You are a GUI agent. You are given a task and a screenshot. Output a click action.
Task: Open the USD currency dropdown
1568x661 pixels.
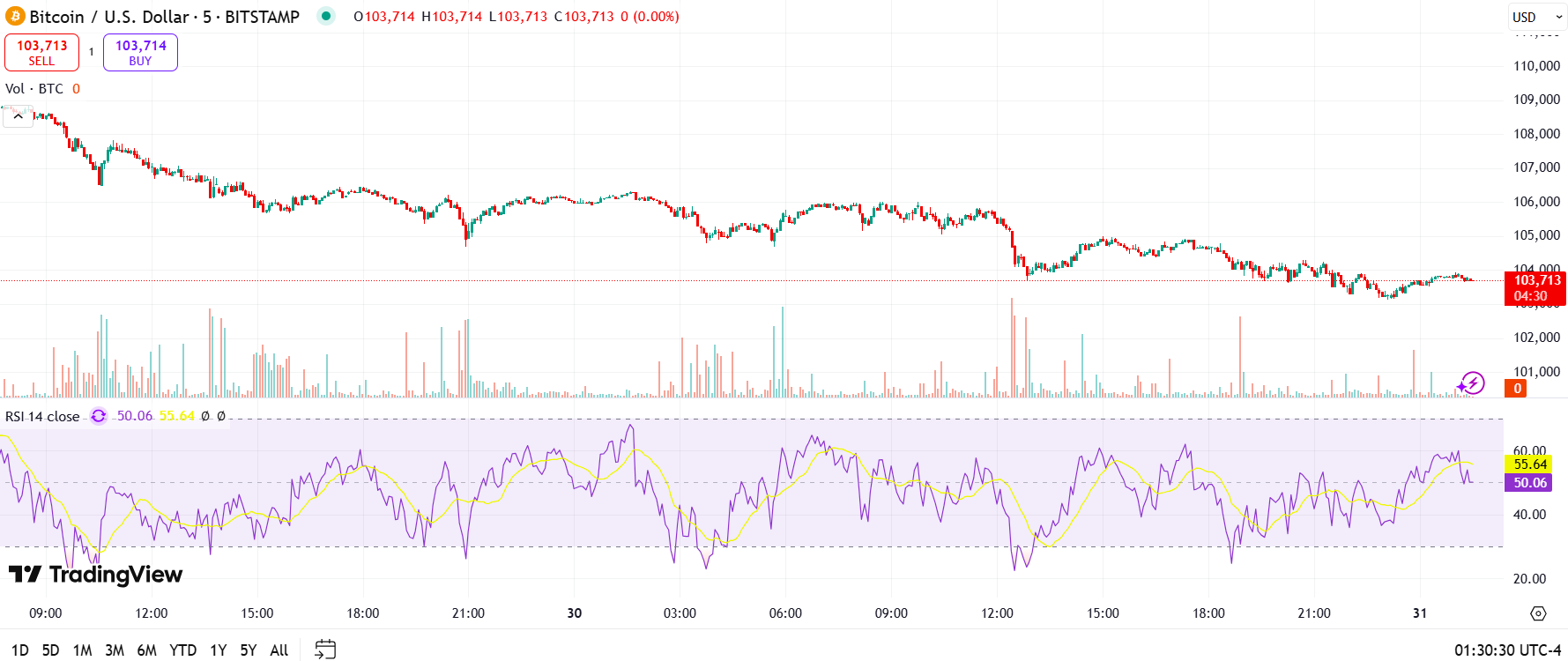1537,17
